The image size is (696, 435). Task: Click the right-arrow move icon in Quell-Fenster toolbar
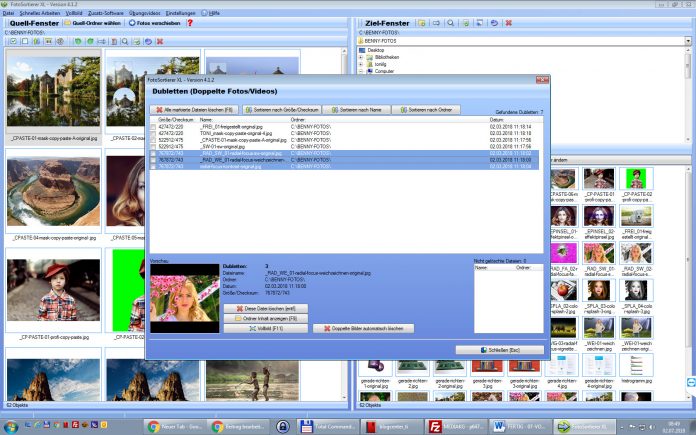click(102, 41)
